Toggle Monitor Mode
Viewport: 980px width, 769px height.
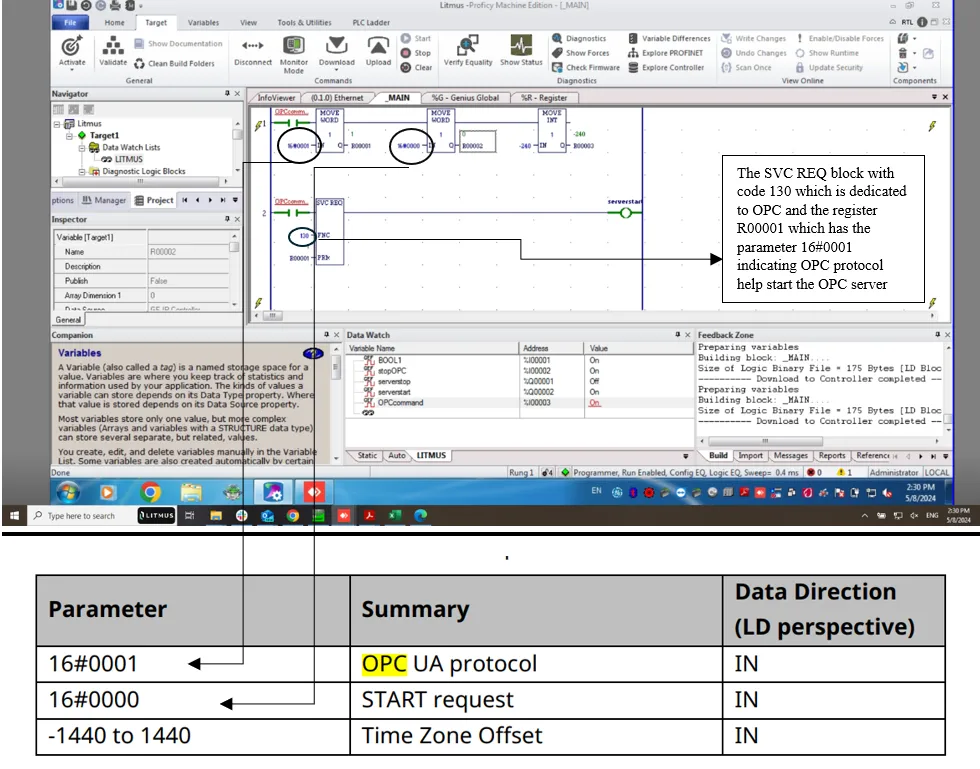coord(294,54)
